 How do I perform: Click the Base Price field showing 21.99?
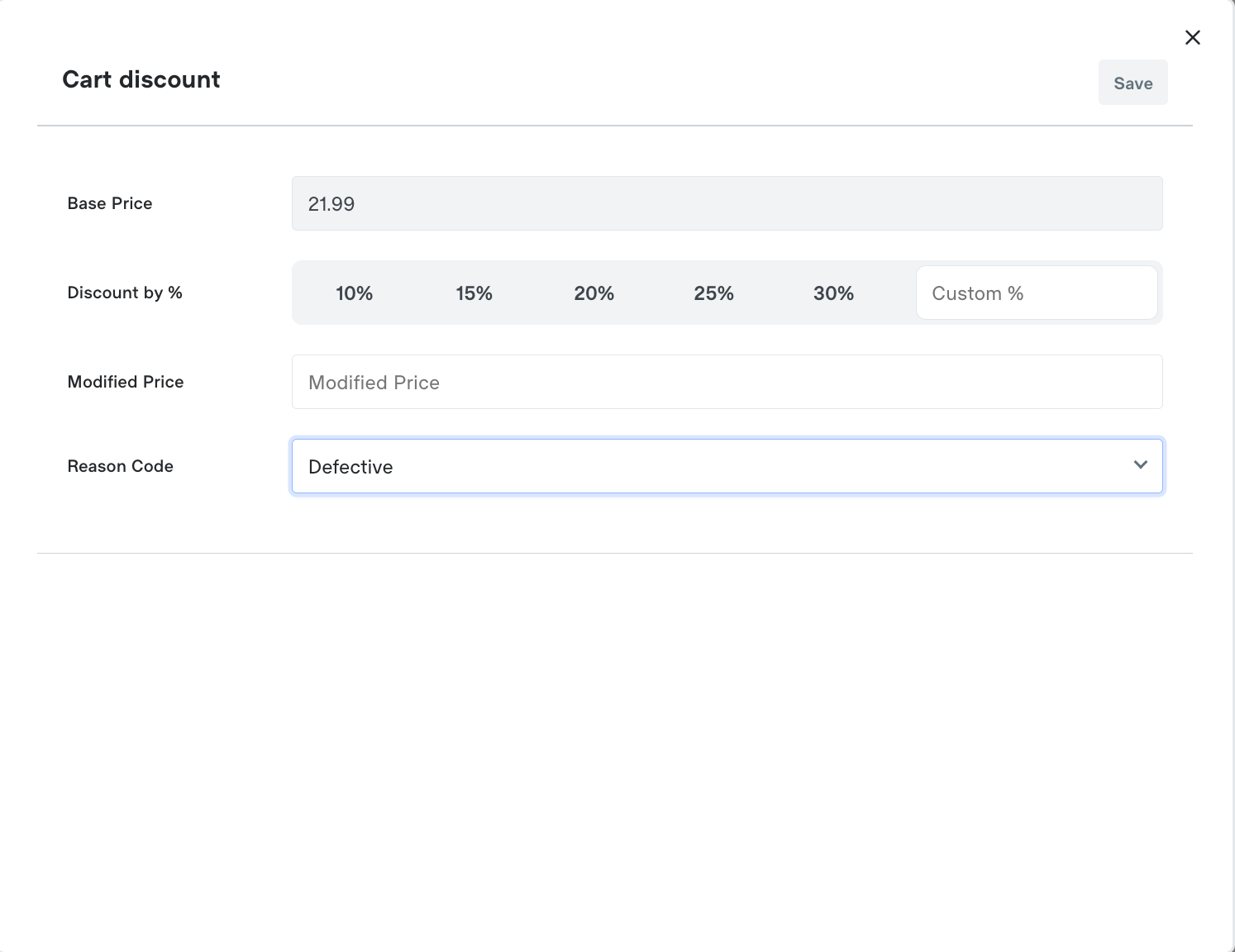coord(727,203)
